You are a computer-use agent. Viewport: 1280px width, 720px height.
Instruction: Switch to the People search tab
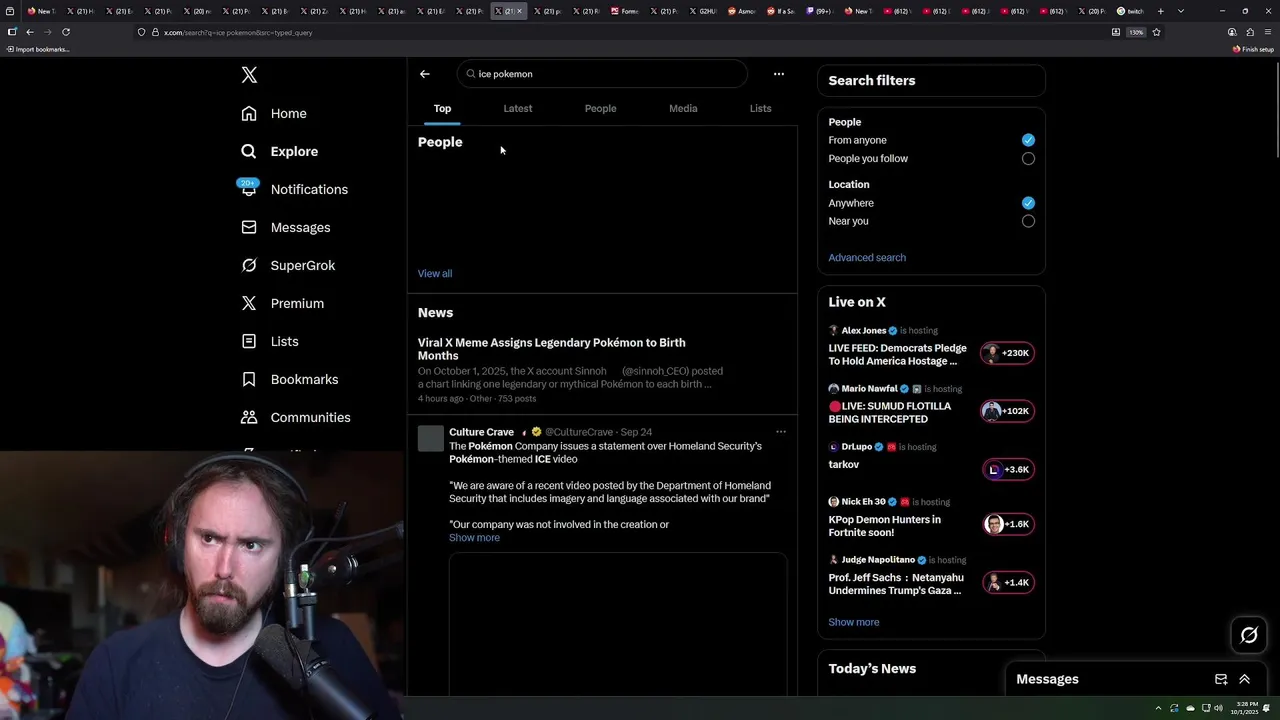pos(600,108)
